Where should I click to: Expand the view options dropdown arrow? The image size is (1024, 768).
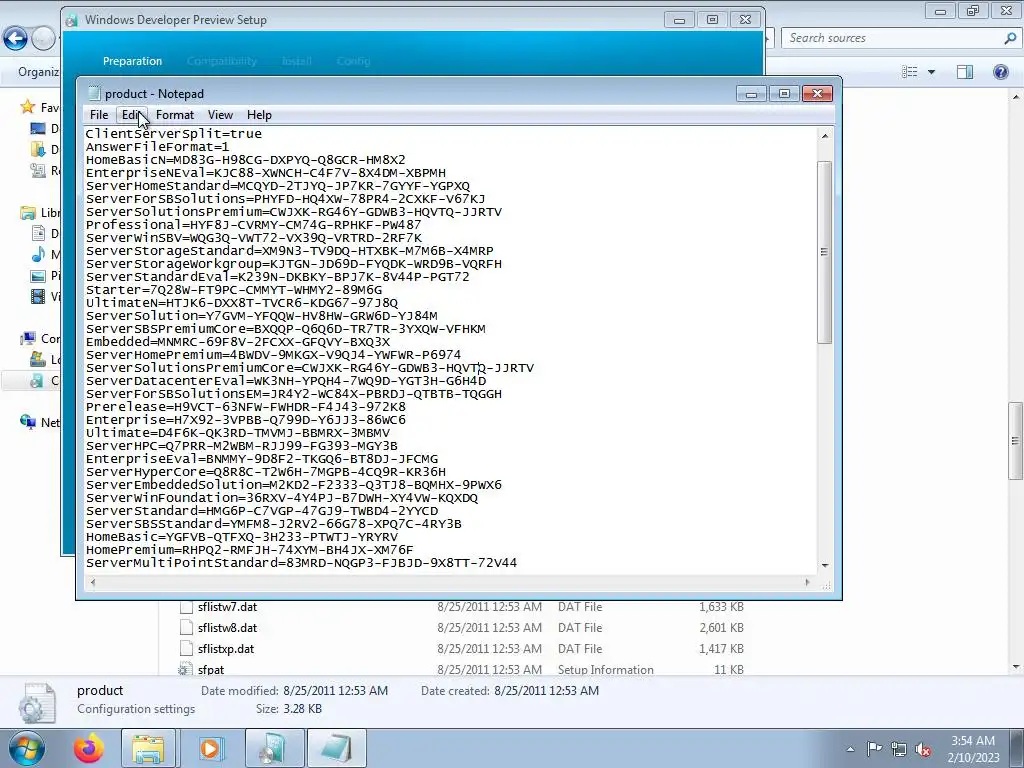pos(931,72)
